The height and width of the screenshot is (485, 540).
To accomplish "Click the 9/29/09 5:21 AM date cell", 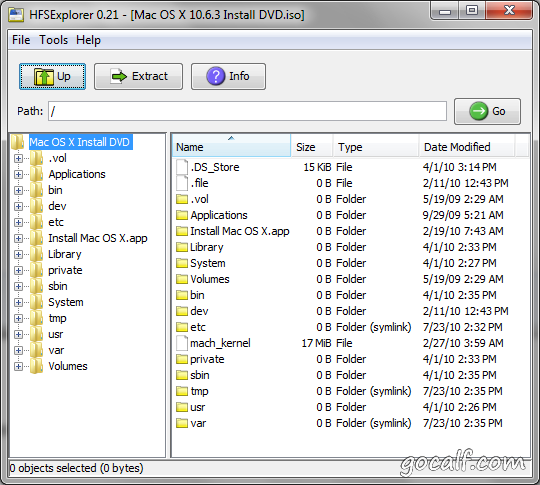I will (463, 215).
